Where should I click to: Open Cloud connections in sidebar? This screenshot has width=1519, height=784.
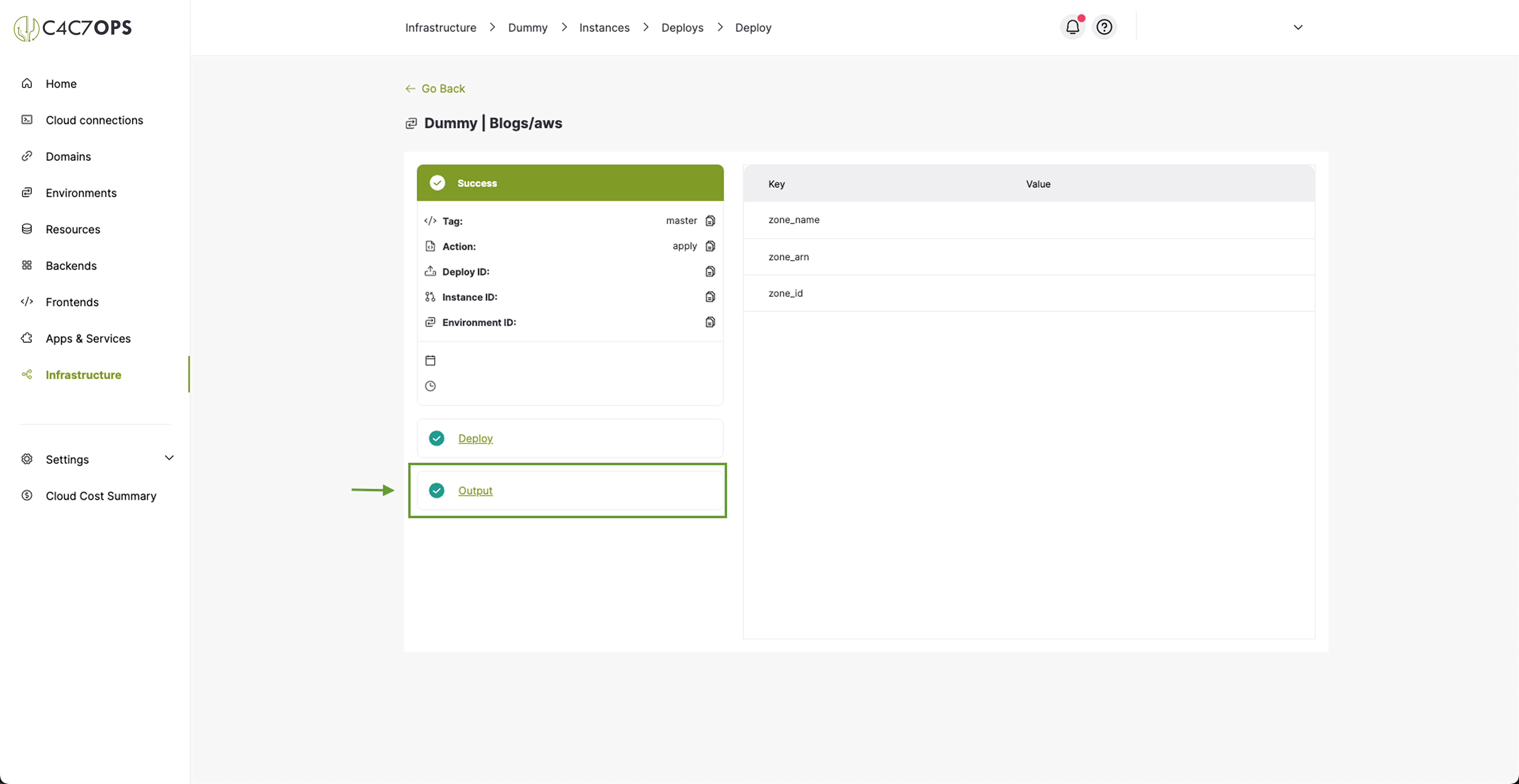[94, 120]
